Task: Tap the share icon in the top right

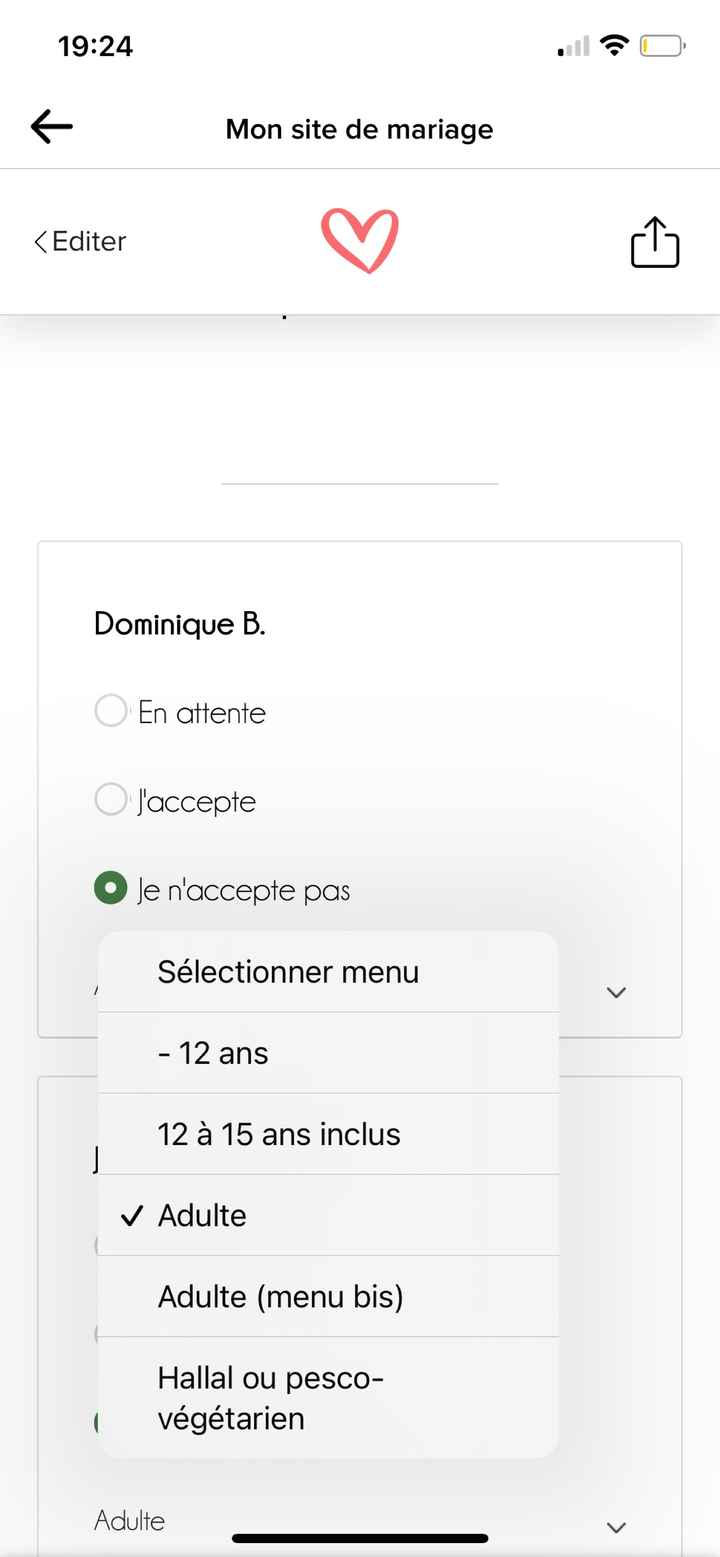Action: 654,241
